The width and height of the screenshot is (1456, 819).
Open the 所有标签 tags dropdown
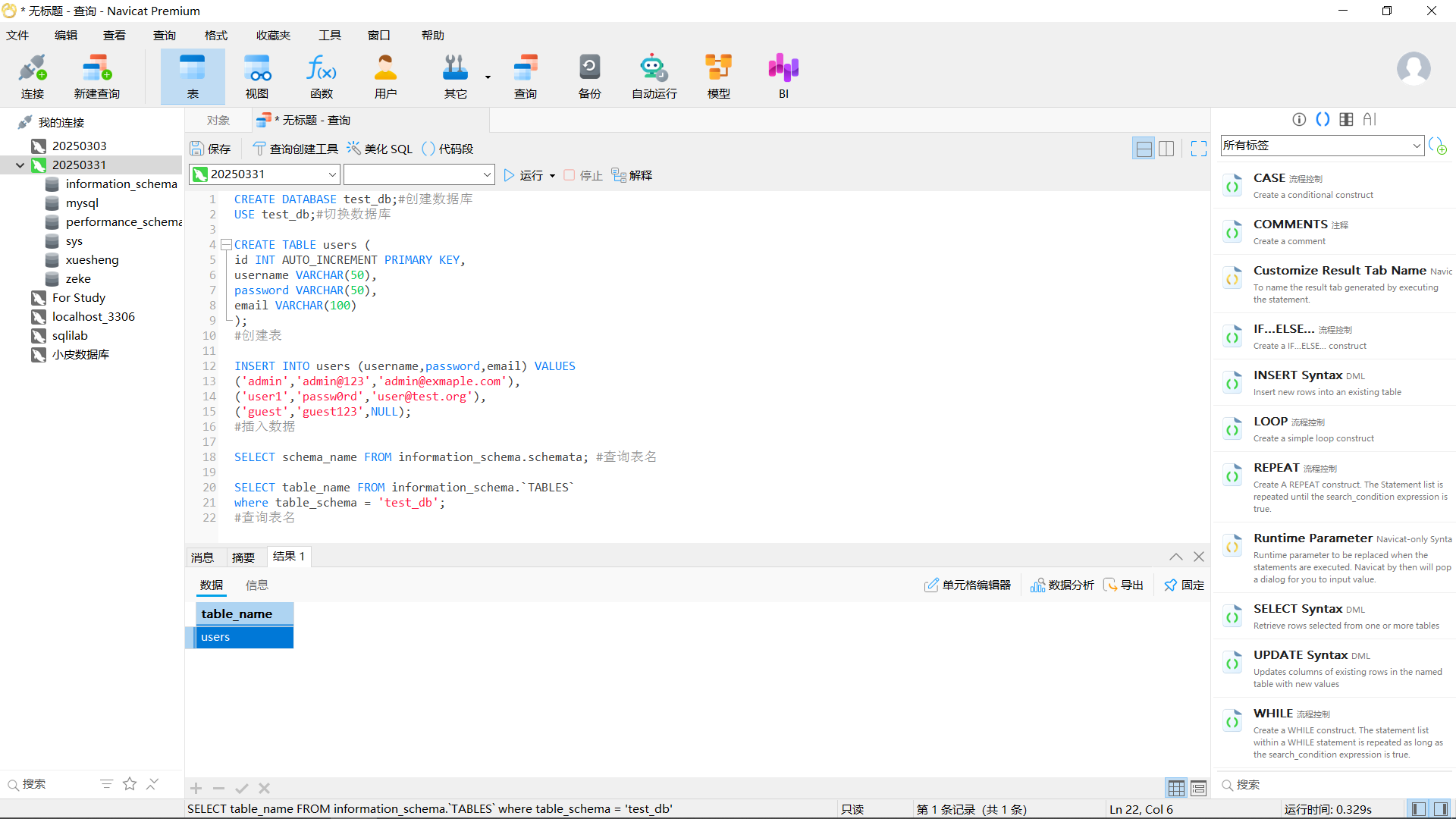pyautogui.click(x=1416, y=146)
